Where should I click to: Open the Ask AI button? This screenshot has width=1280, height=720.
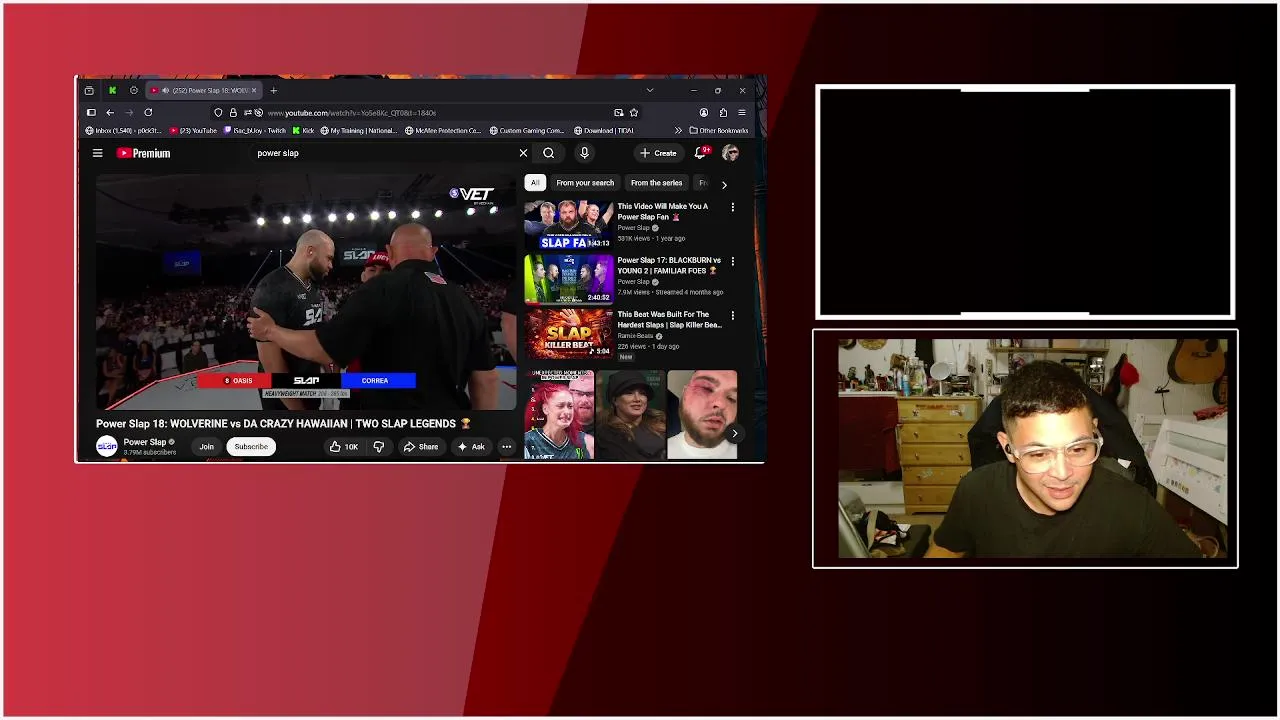pos(471,447)
